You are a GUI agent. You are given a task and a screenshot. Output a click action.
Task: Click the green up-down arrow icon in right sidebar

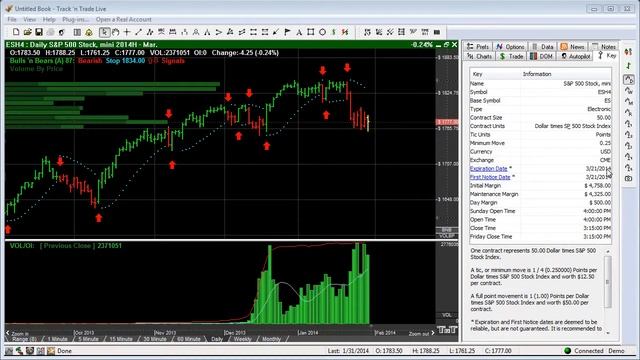(629, 65)
